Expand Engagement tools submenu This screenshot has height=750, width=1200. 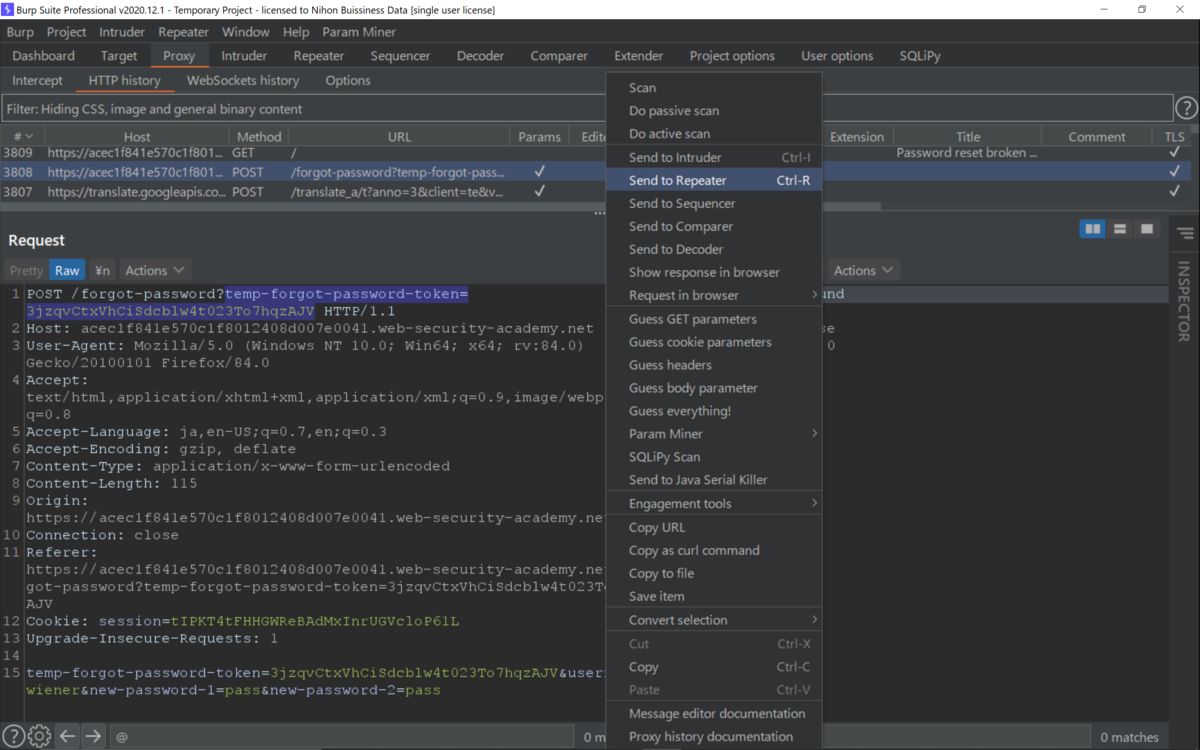(x=714, y=503)
